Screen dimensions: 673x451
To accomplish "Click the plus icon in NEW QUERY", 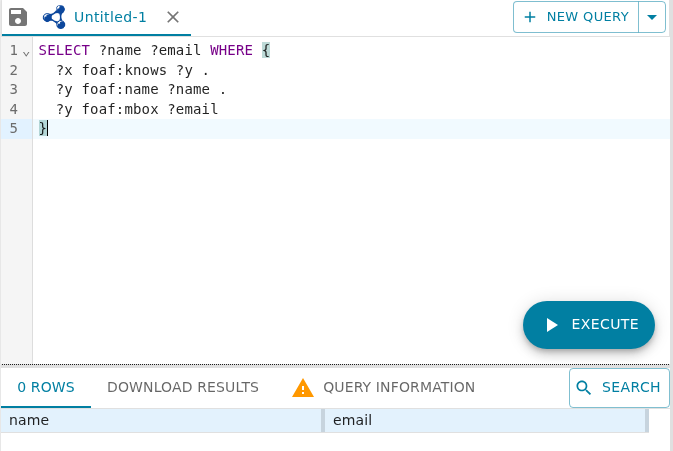I will (530, 17).
